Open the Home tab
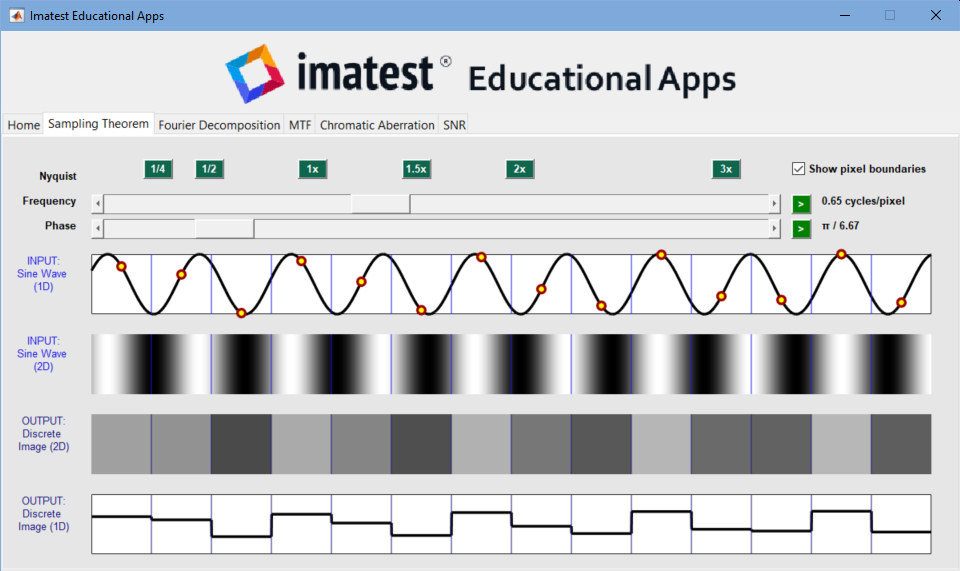960x571 pixels. 24,125
